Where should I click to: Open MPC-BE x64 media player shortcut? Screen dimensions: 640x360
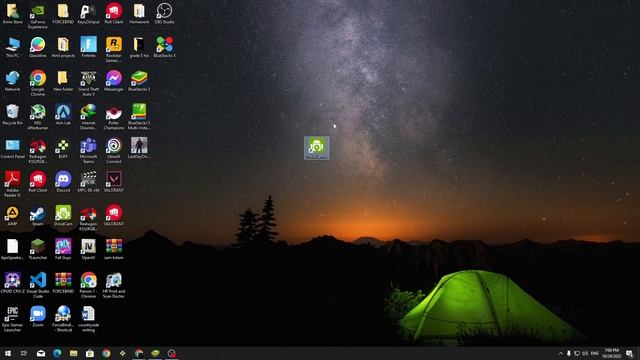tap(88, 182)
